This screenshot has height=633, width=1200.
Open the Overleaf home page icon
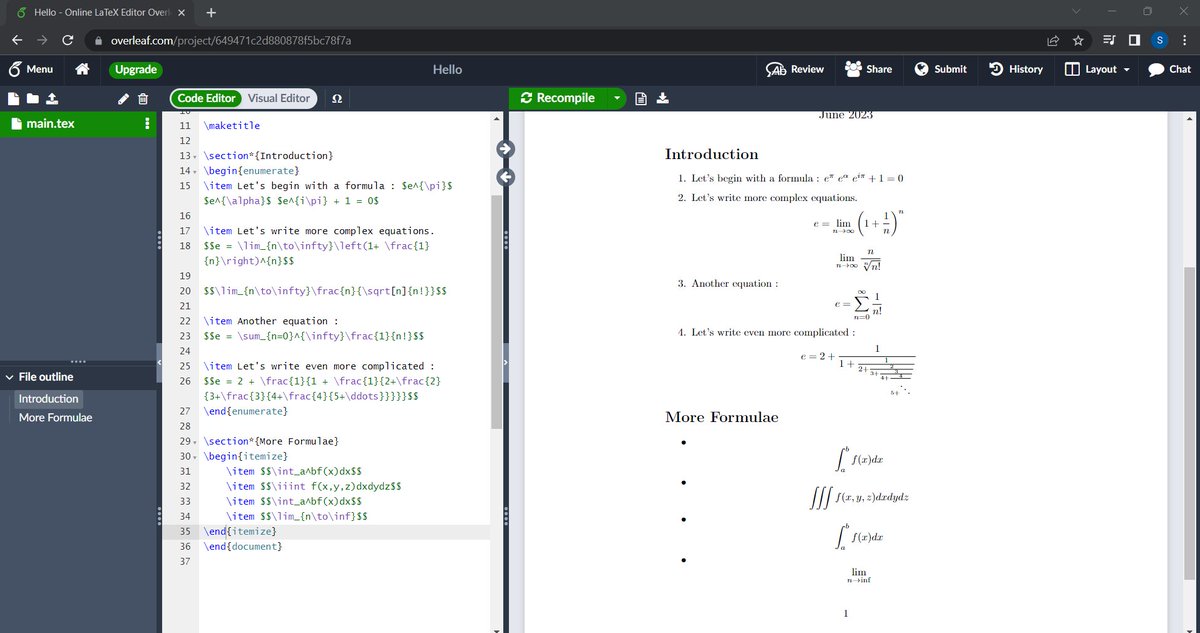click(x=82, y=69)
